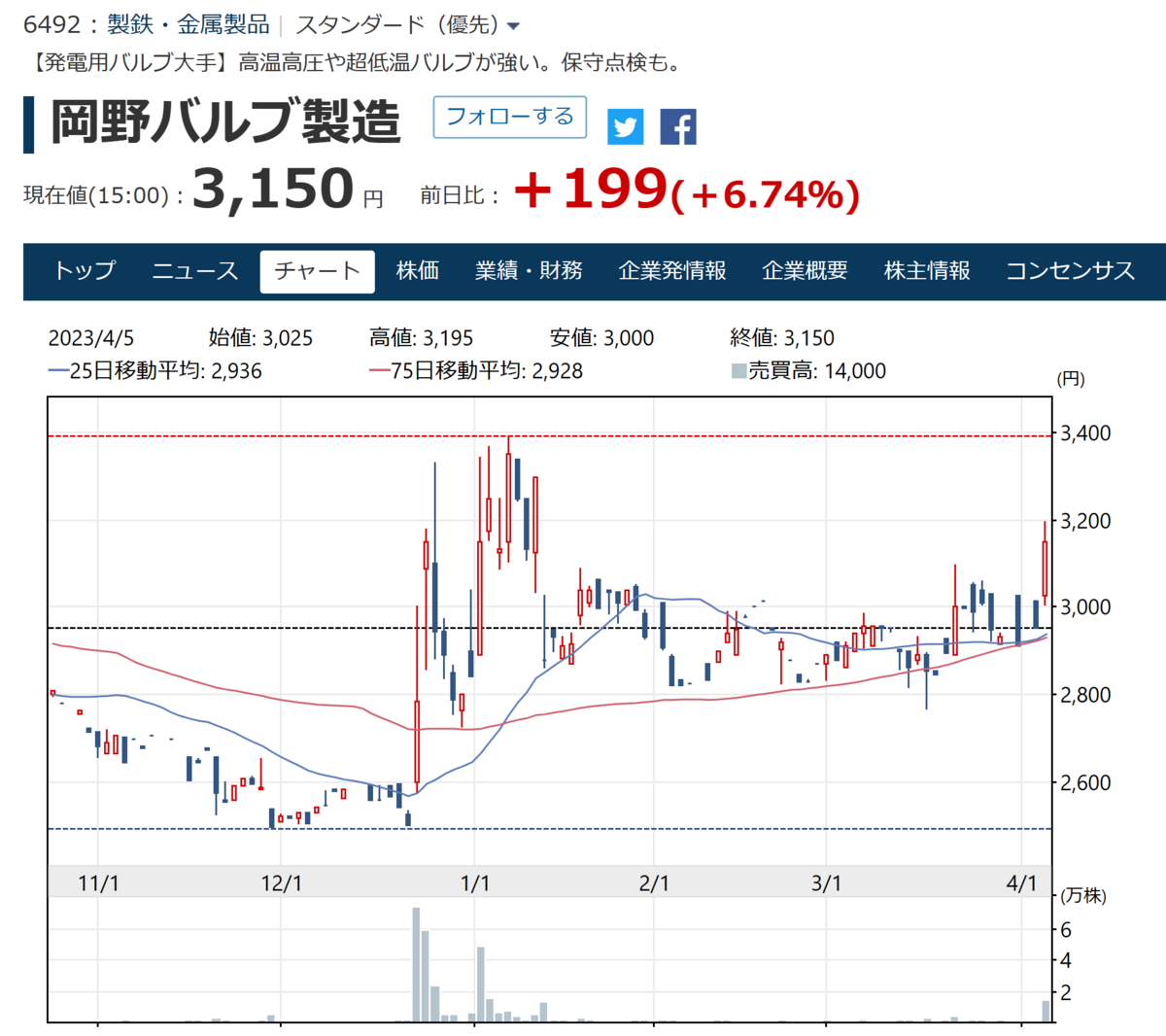Click the 11/1 date axis label
The height and width of the screenshot is (1036, 1166).
pyautogui.click(x=98, y=883)
